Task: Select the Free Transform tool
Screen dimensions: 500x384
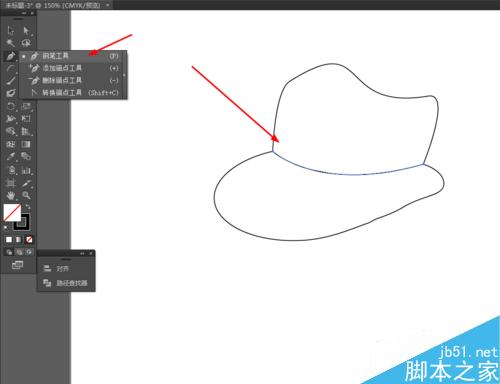Action: click(x=26, y=119)
